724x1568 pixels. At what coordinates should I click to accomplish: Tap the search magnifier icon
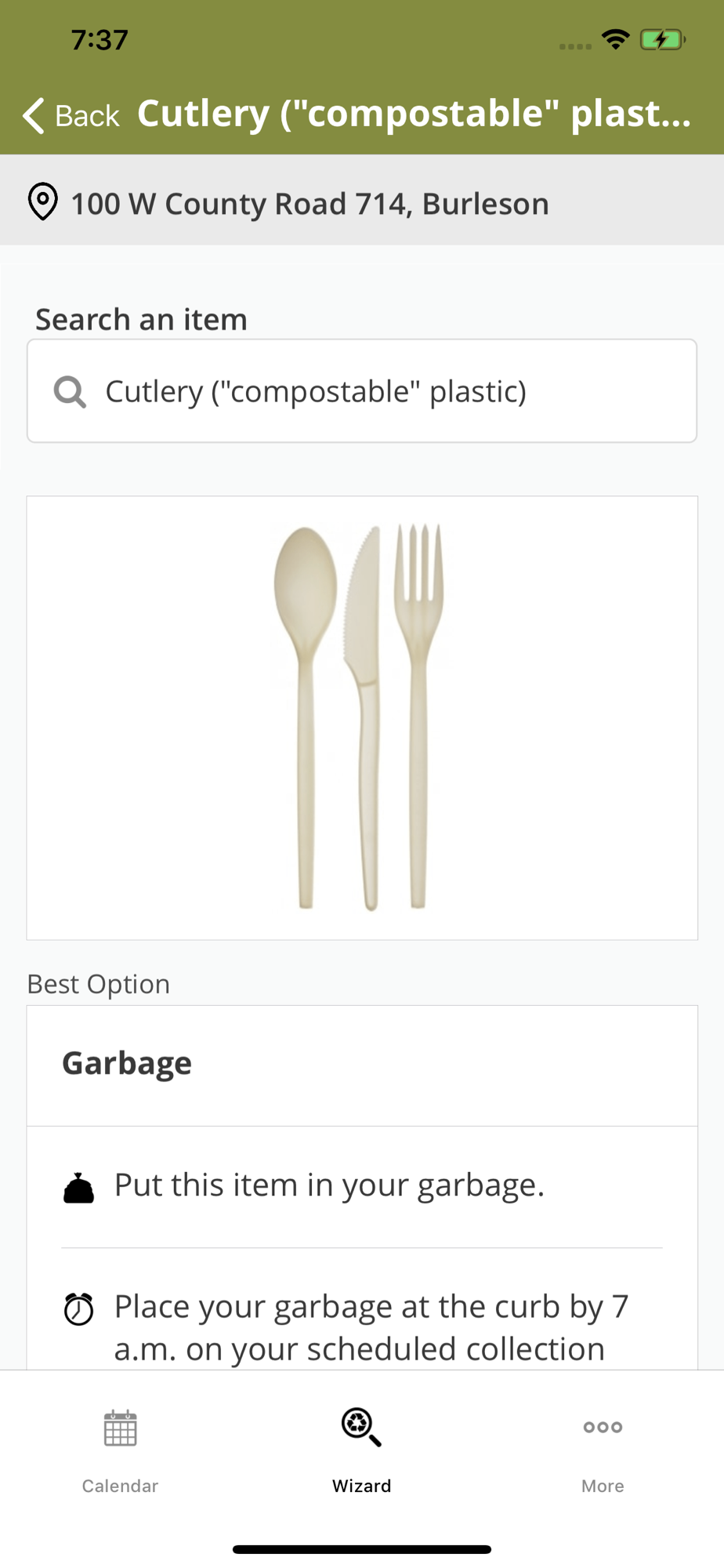click(x=70, y=391)
